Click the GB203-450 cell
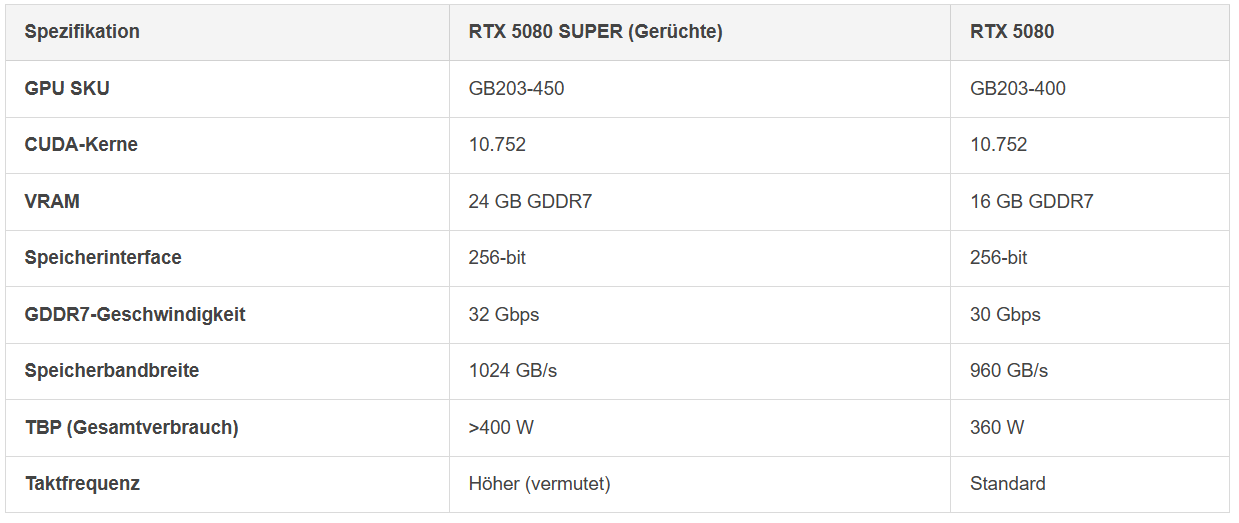Image resolution: width=1239 pixels, height=523 pixels. (x=516, y=88)
